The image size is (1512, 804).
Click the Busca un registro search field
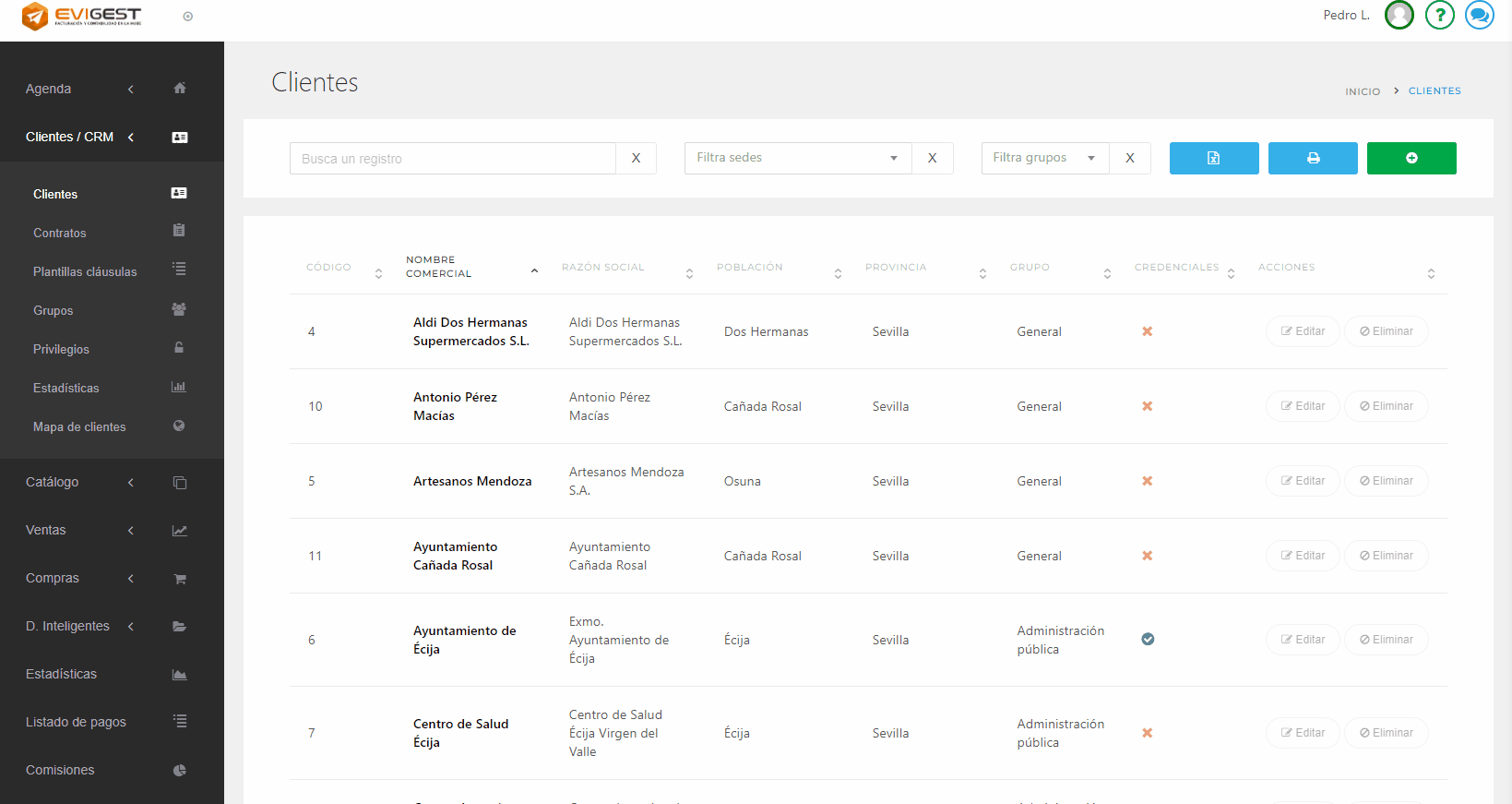point(452,159)
